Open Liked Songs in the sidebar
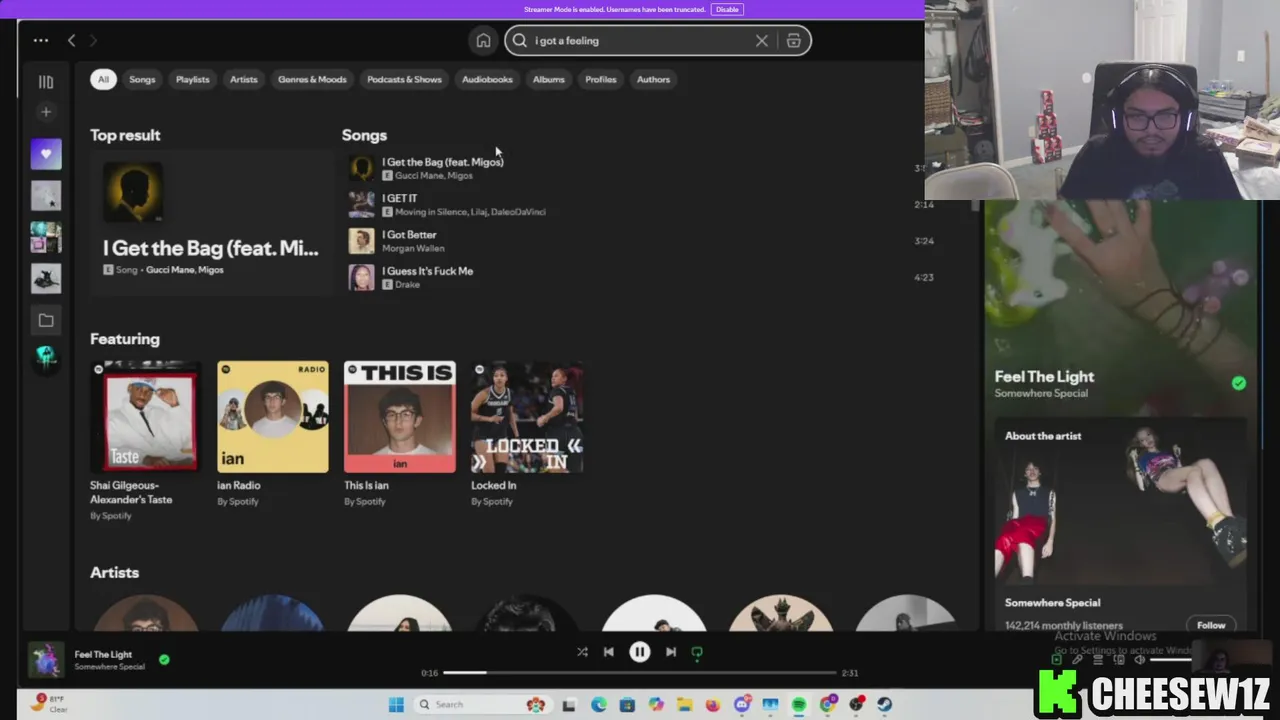The width and height of the screenshot is (1280, 720). point(46,154)
